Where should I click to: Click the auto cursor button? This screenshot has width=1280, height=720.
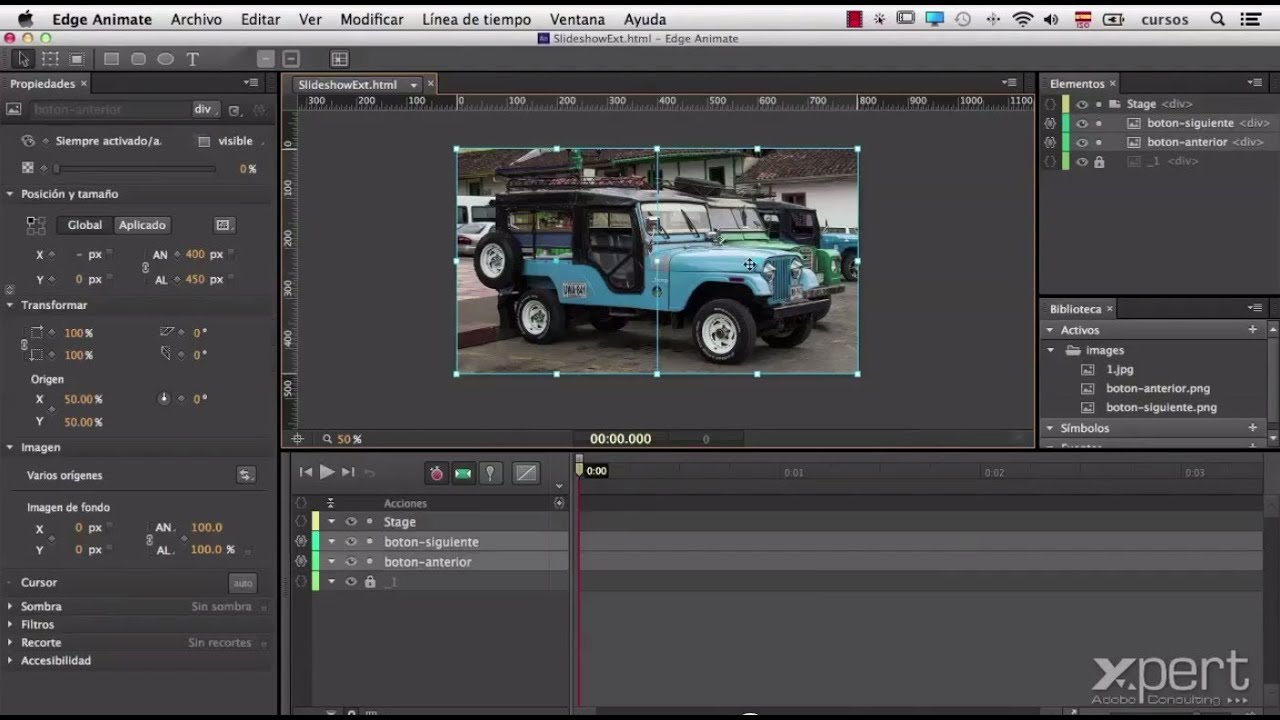pos(242,583)
